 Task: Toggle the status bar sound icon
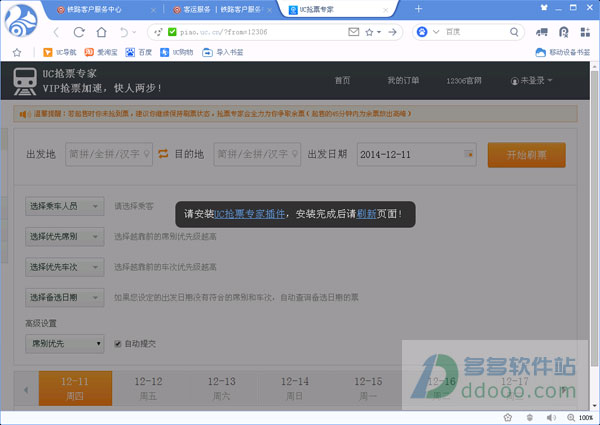pos(551,417)
